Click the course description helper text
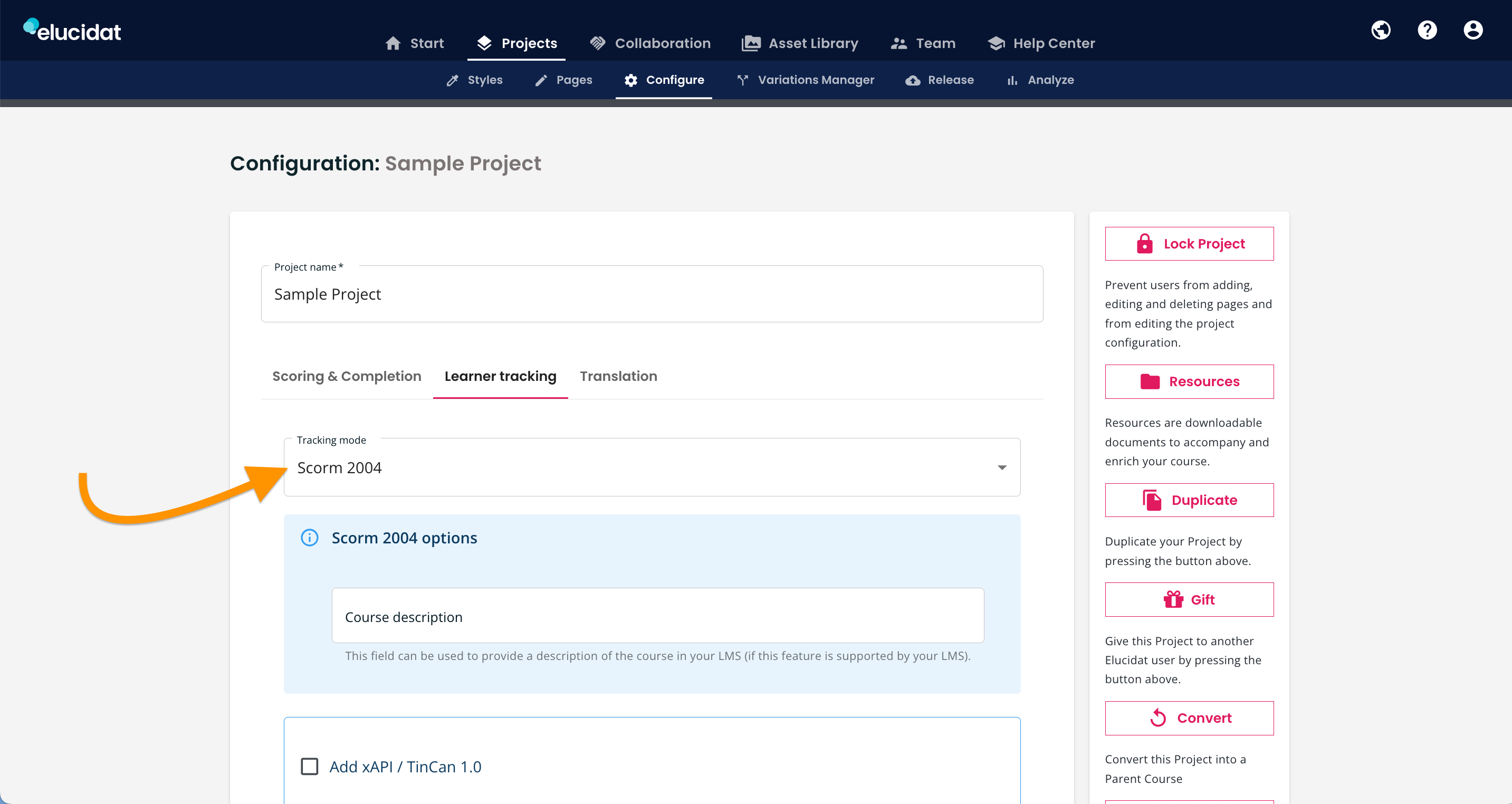This screenshot has width=1512, height=804. pyautogui.click(x=657, y=656)
